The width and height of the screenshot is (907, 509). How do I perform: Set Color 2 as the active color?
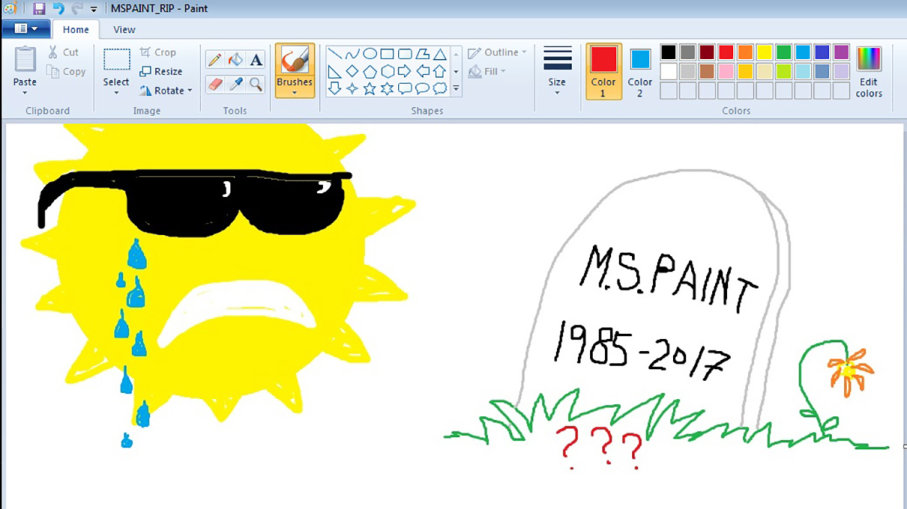[640, 68]
